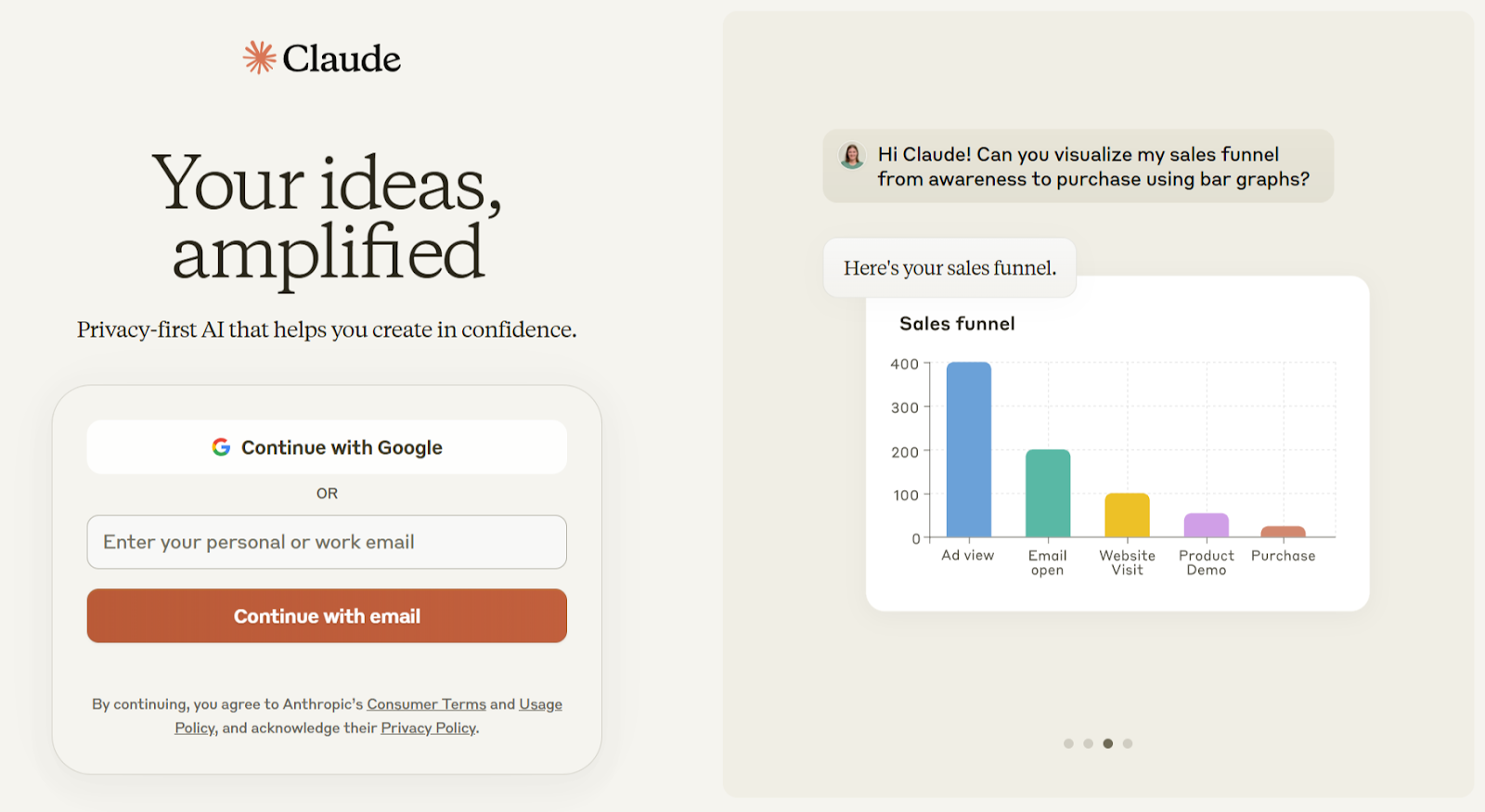Click the "Privacy-first AI" tagline text
Viewport: 1485px width, 812px height.
tap(327, 329)
